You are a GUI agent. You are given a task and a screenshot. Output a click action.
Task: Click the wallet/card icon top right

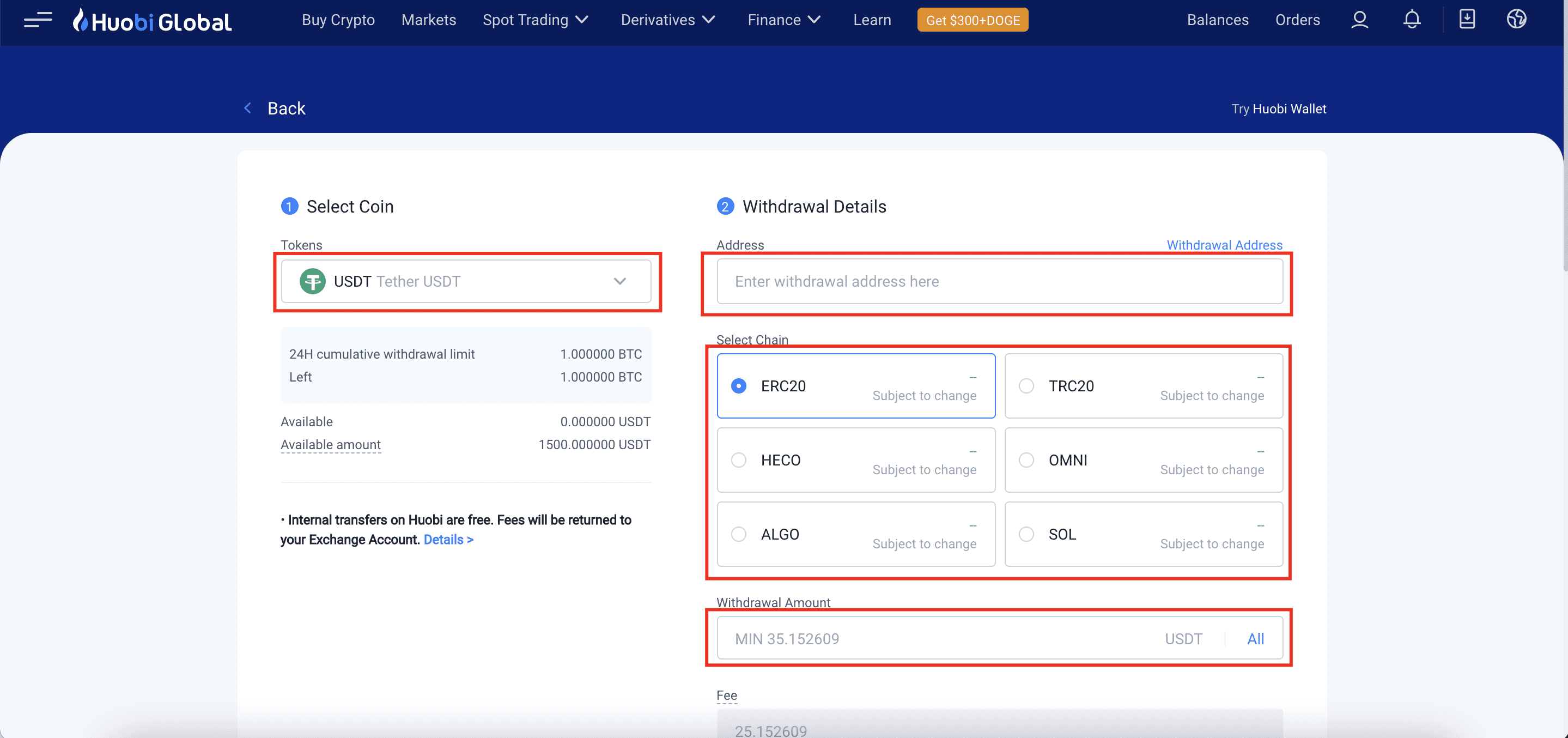coord(1467,19)
